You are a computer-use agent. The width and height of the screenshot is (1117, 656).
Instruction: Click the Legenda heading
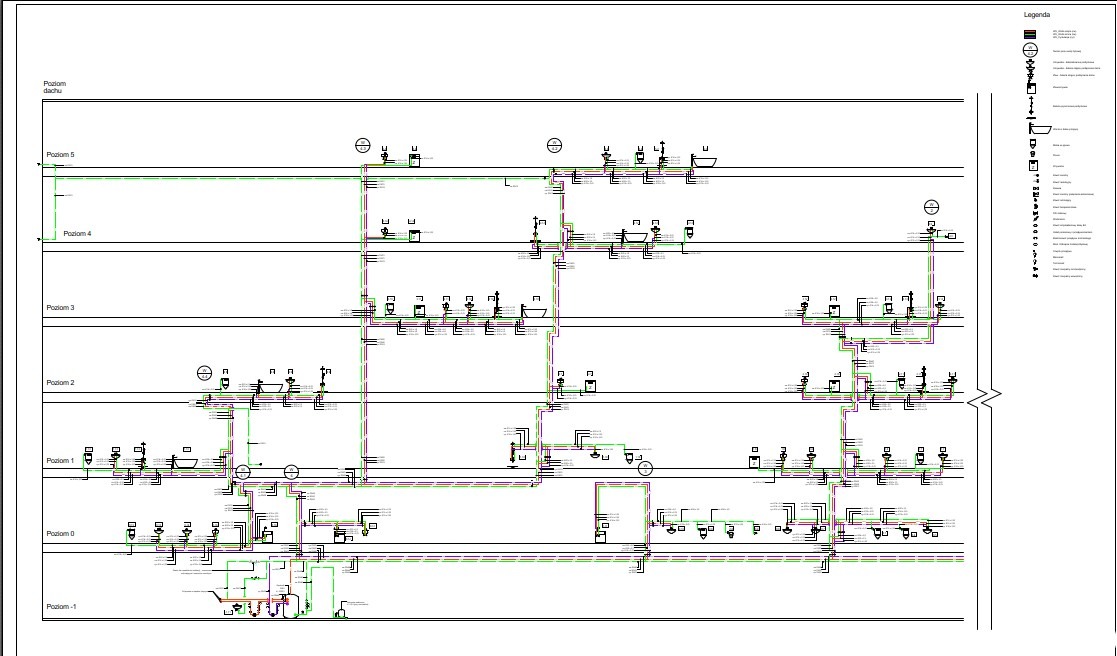tap(1037, 15)
